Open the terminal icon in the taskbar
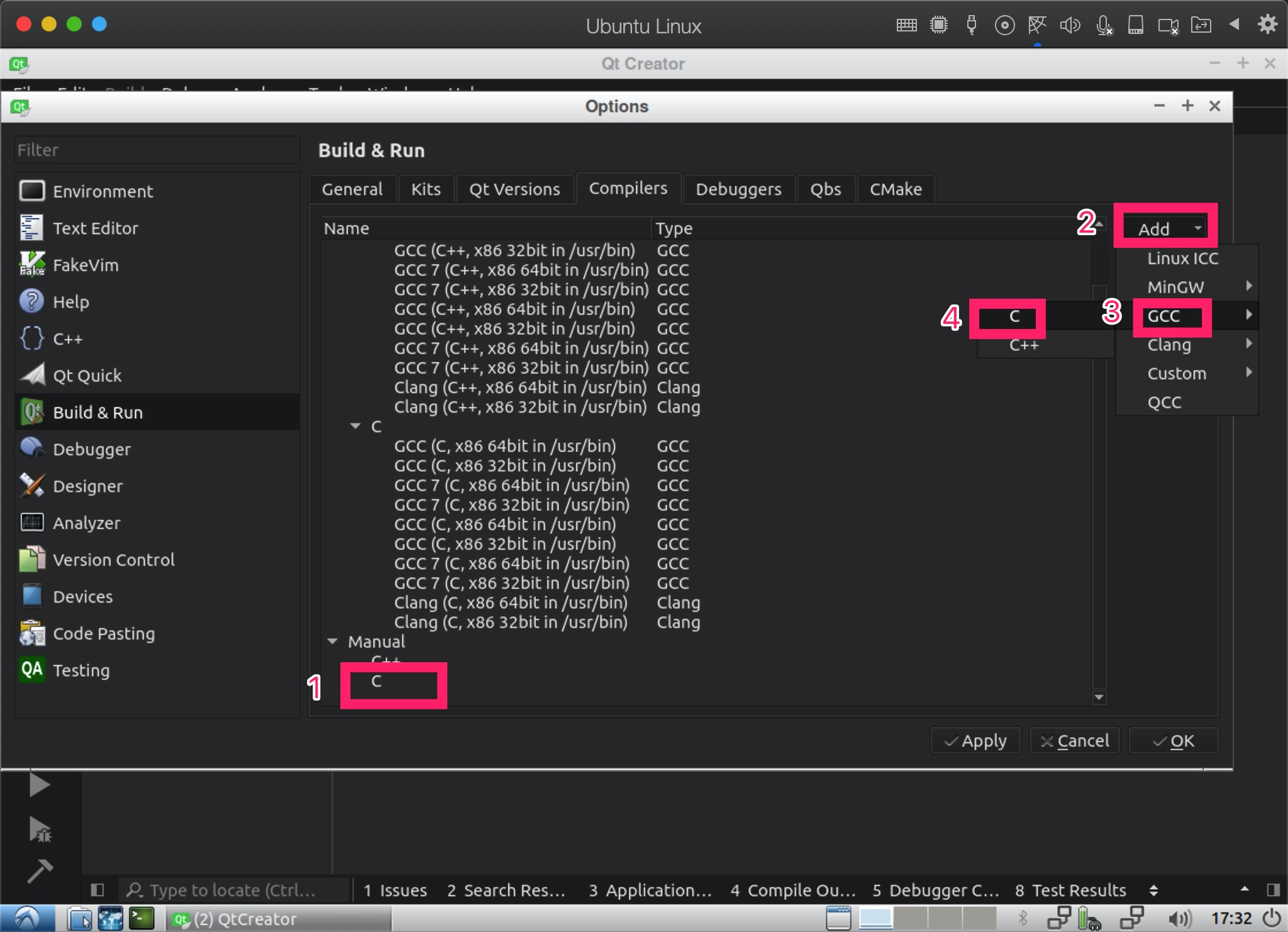 [142, 919]
